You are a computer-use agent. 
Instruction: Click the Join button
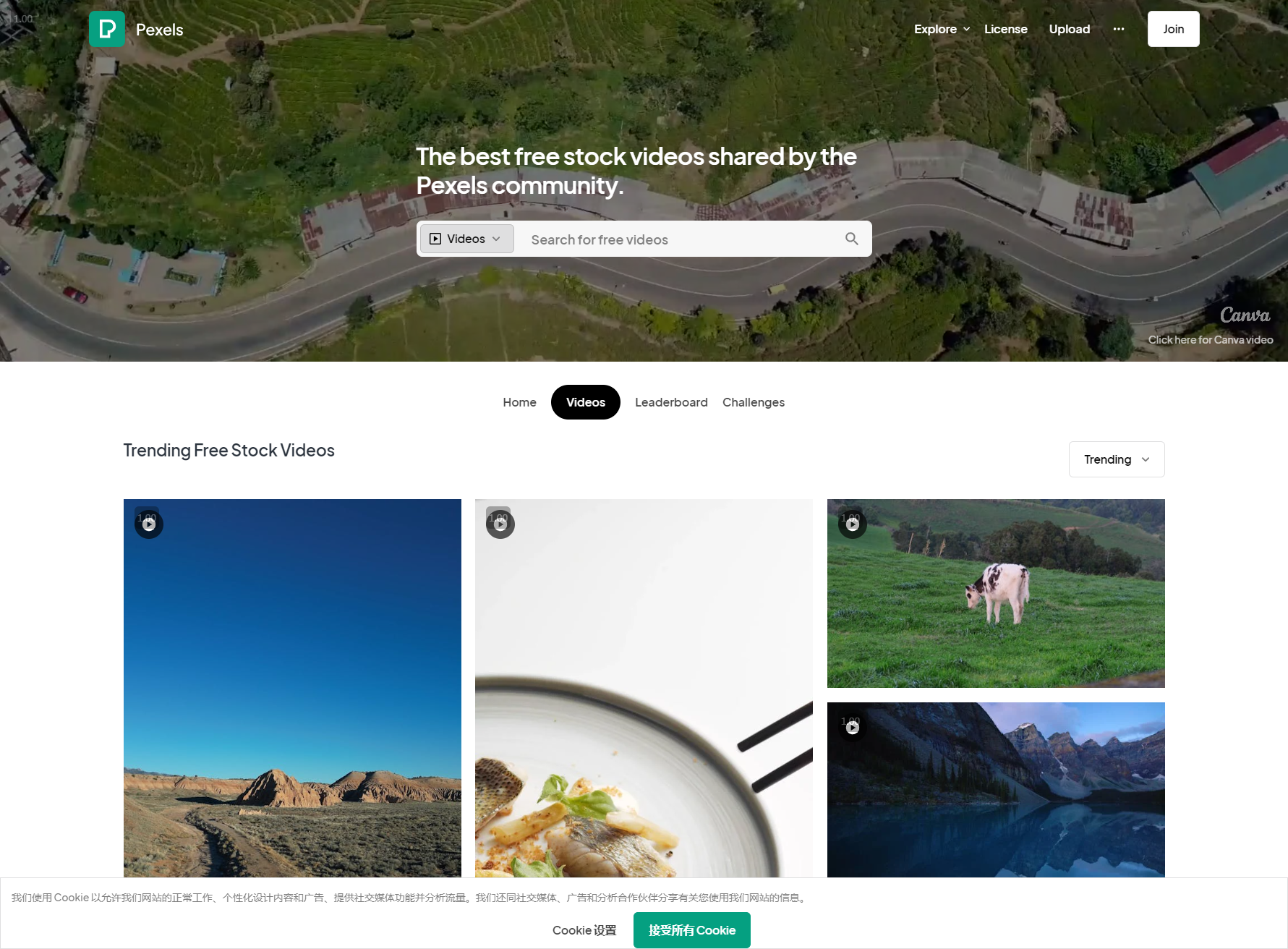(x=1173, y=29)
